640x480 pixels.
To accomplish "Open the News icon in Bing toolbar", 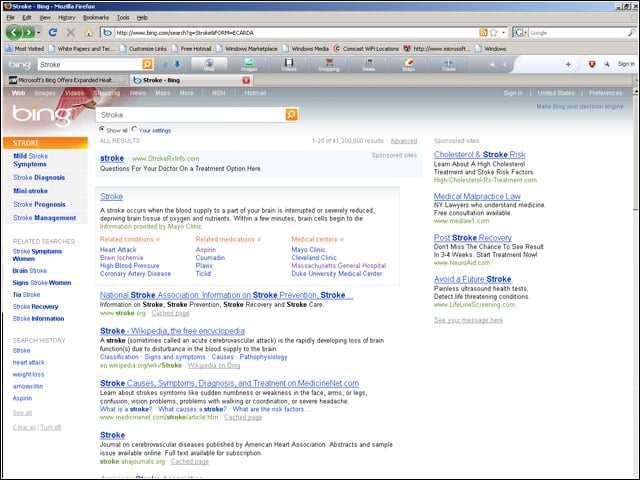I will pos(369,64).
